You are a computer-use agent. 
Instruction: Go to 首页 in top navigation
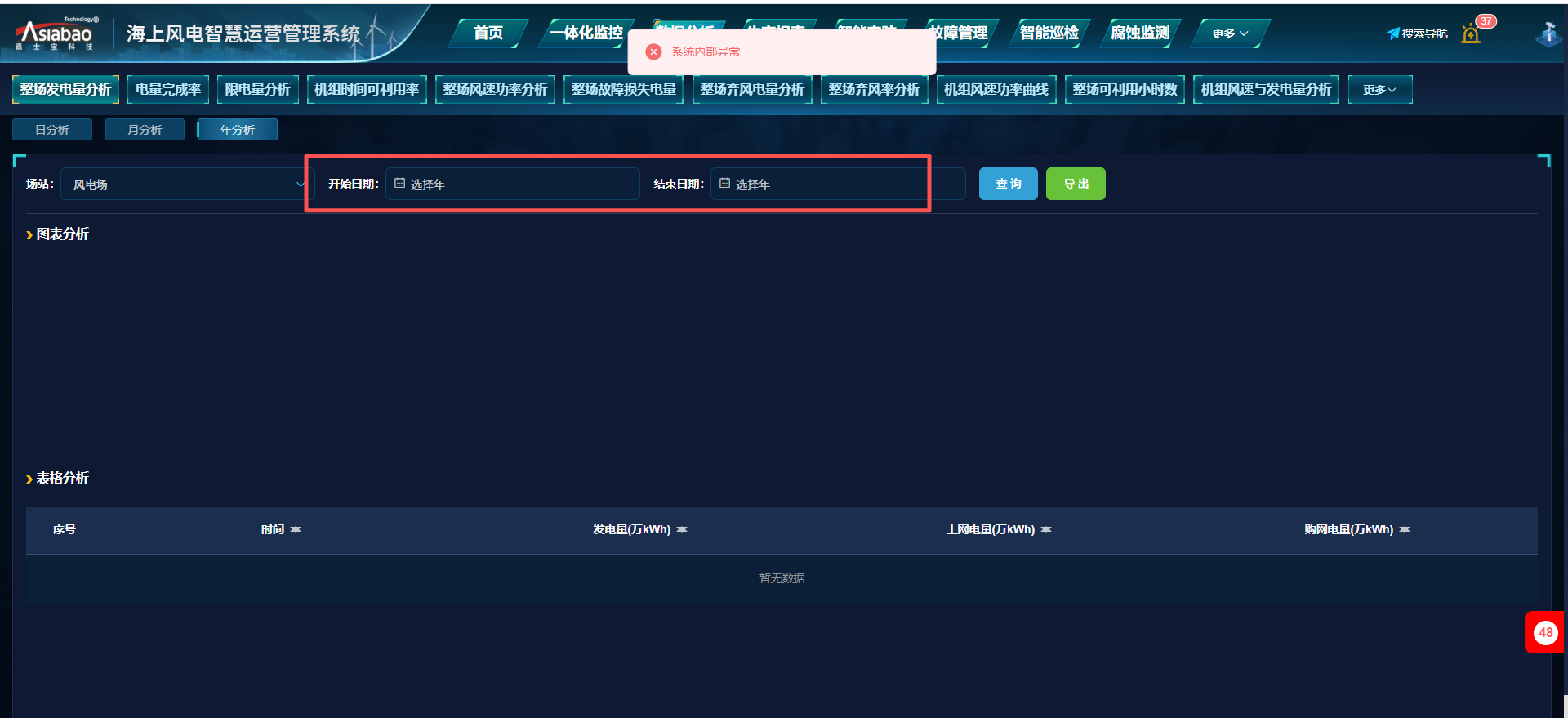point(488,33)
